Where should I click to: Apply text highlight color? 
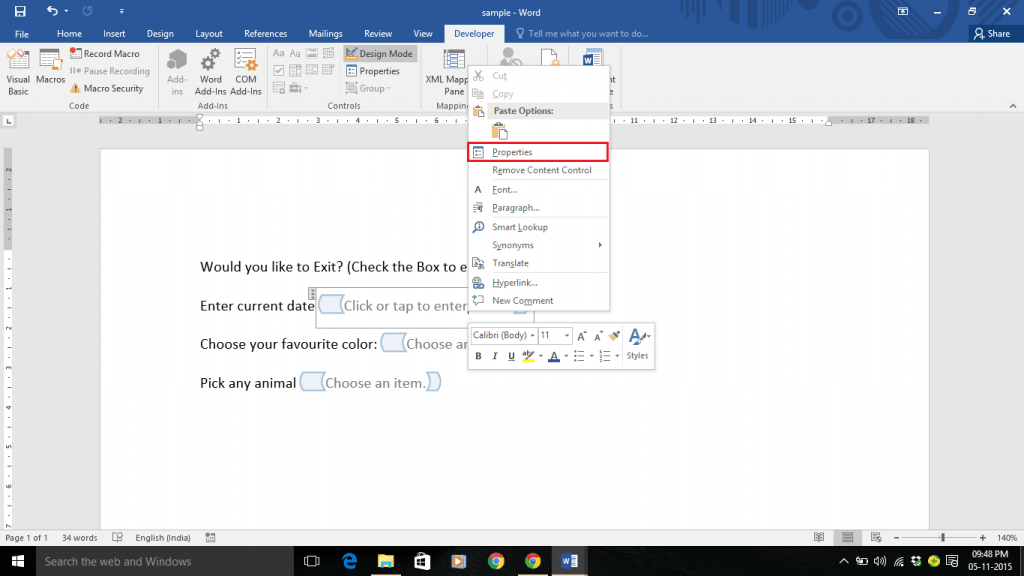click(x=527, y=356)
